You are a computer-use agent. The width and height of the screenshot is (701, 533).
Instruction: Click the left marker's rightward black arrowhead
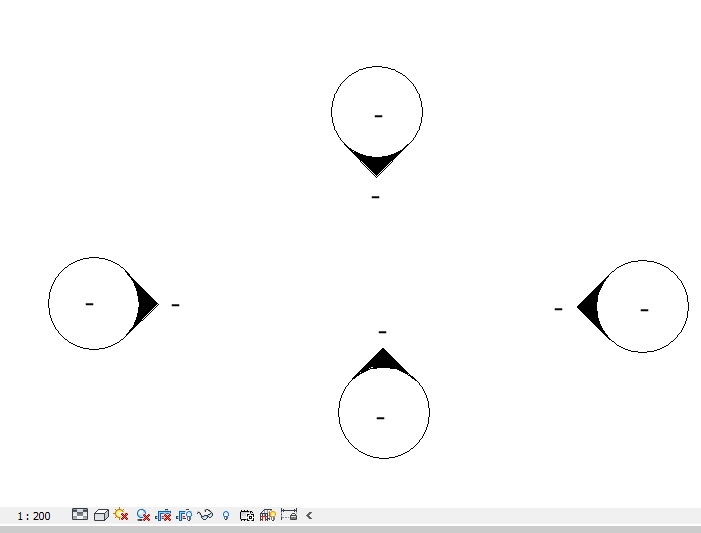tap(146, 304)
